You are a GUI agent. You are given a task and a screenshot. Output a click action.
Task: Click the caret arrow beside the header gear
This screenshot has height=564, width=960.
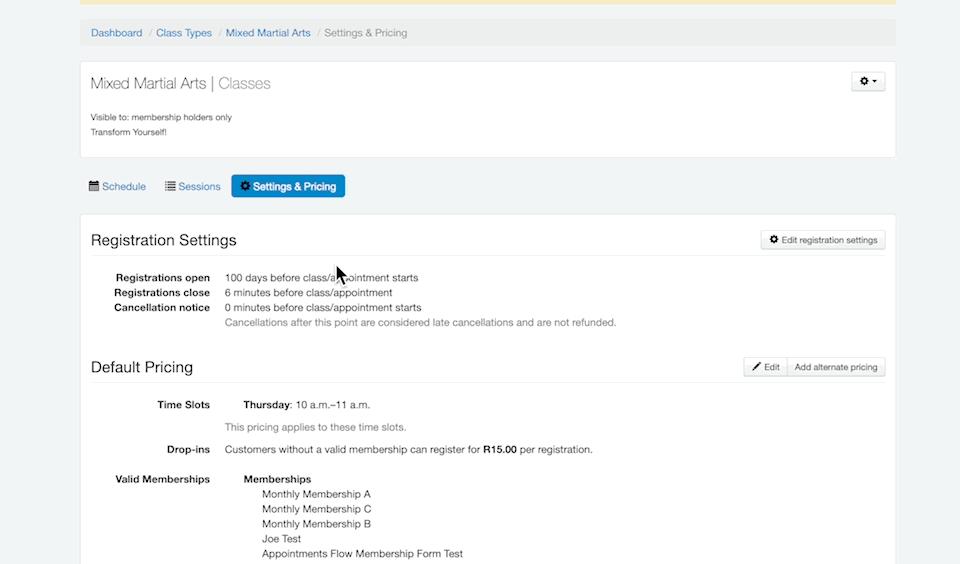[875, 82]
